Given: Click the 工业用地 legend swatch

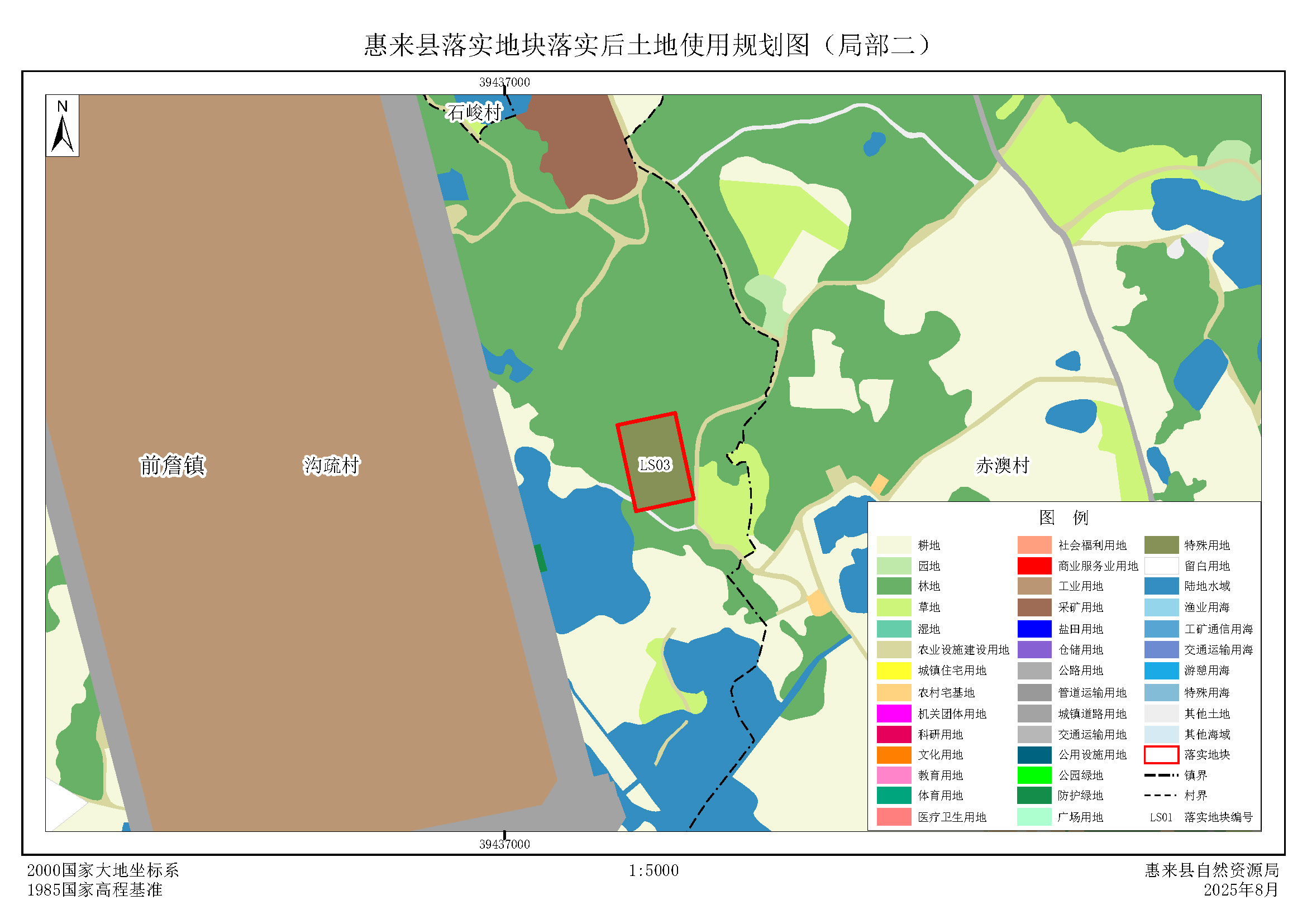Looking at the screenshot, I should click(1034, 586).
